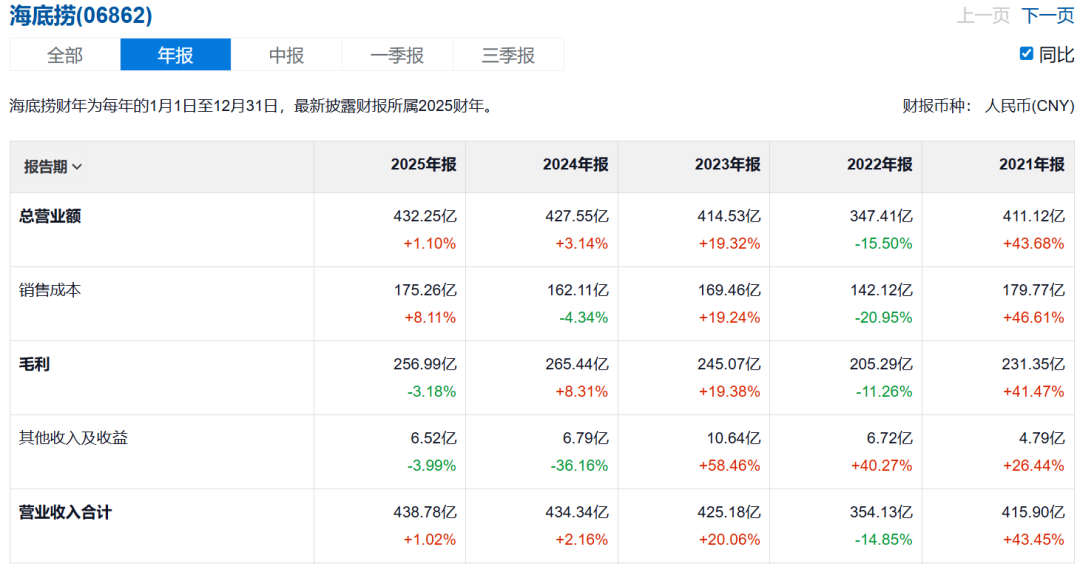Switch to the 全部 tab

65,55
